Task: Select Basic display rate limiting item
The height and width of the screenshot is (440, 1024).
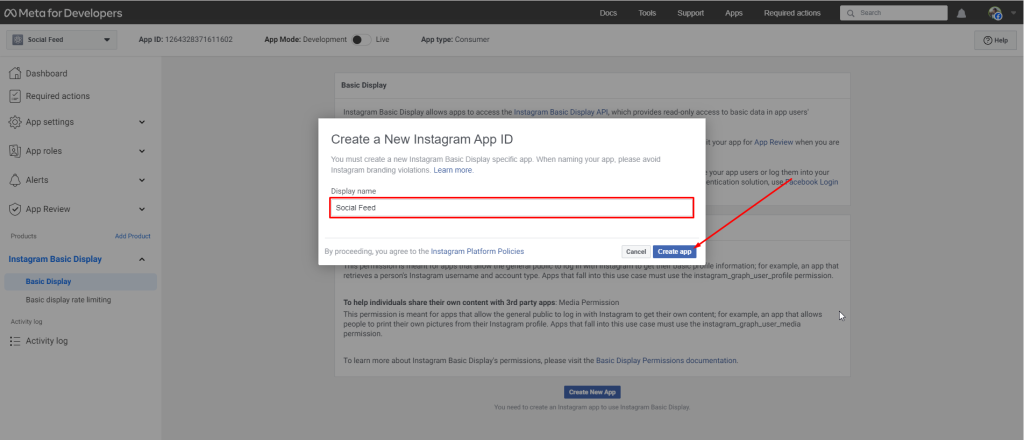Action: click(68, 299)
